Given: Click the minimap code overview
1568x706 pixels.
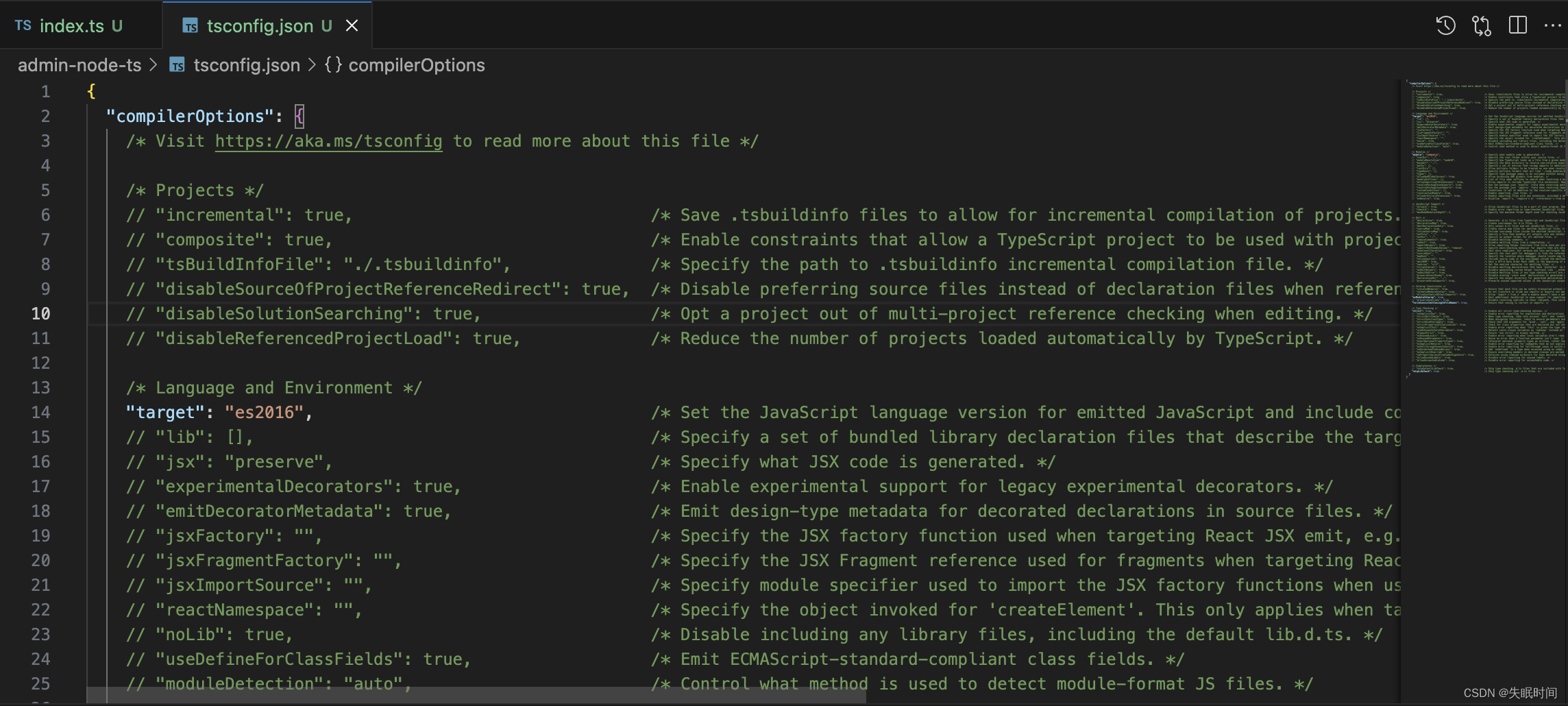Looking at the screenshot, I should click(1486, 226).
